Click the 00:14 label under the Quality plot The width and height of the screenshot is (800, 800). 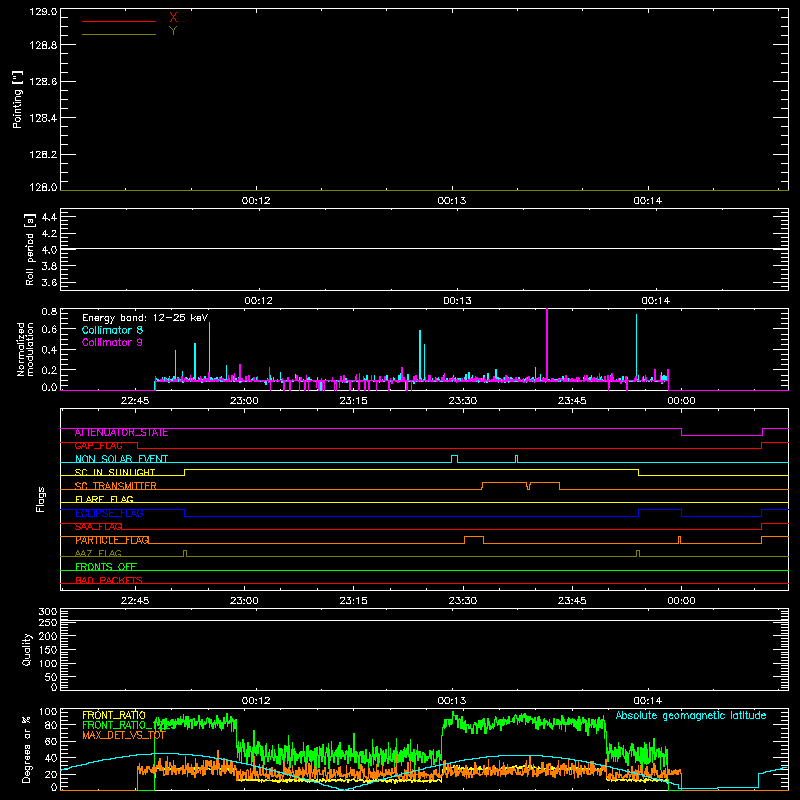(648, 701)
